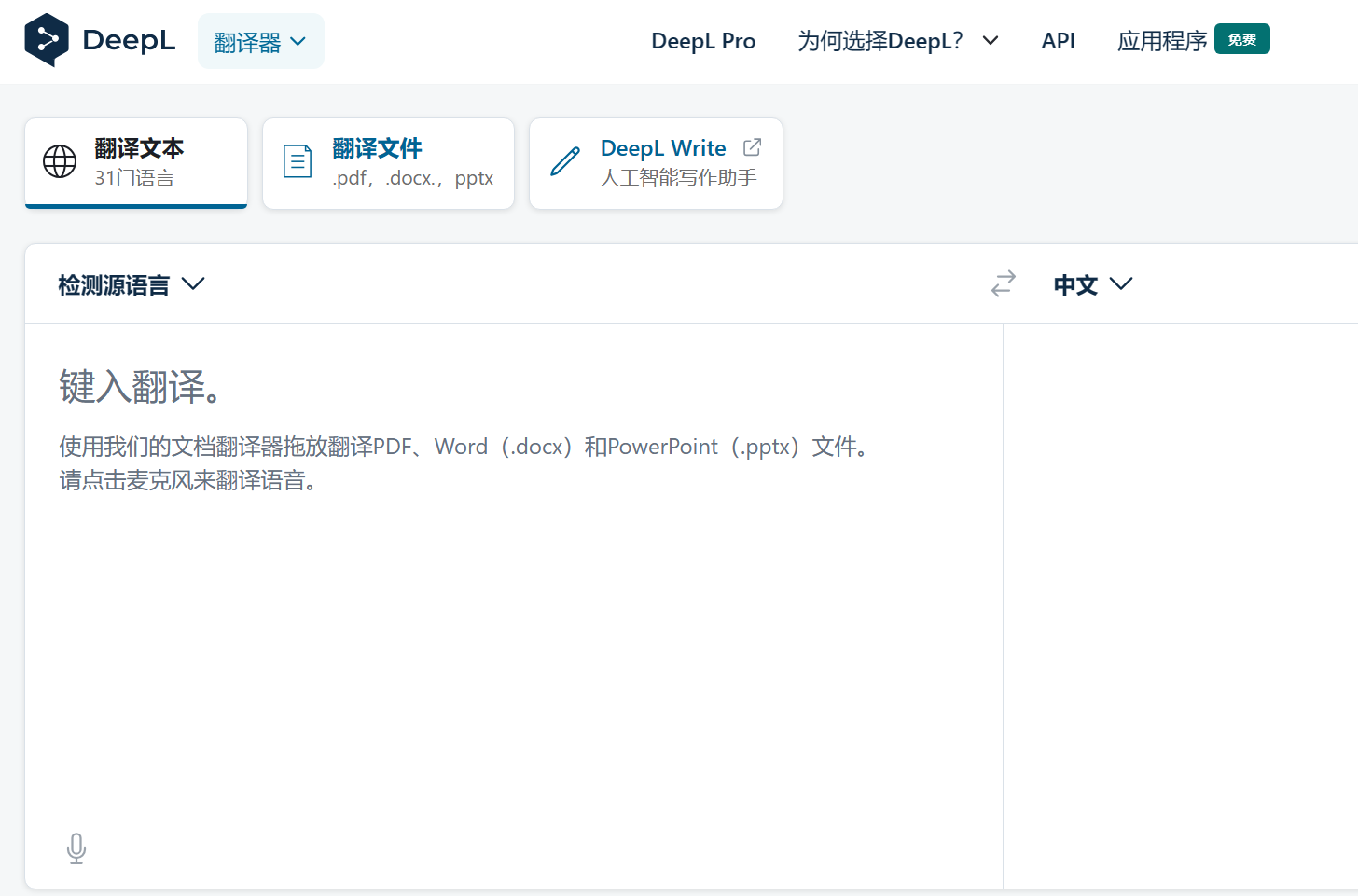The image size is (1358, 896).
Task: Switch to the 翻译文件 tab
Action: [x=388, y=163]
